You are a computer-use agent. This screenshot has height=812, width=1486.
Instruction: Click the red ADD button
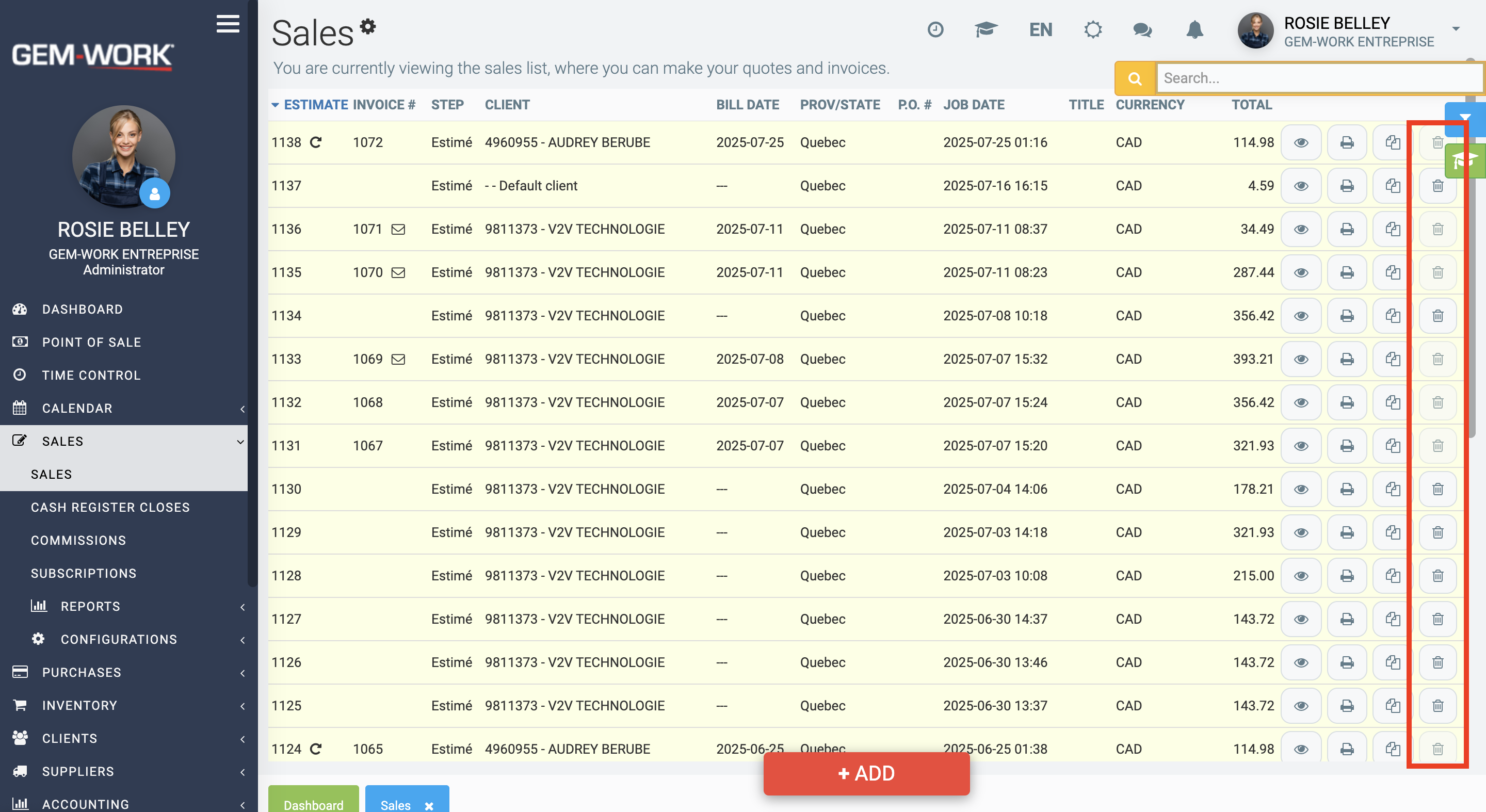(x=866, y=773)
